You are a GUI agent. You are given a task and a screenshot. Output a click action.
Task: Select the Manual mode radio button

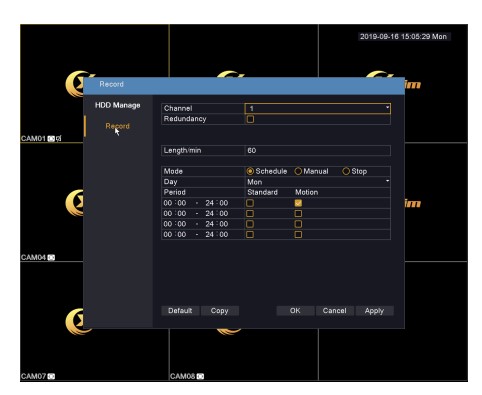(298, 171)
